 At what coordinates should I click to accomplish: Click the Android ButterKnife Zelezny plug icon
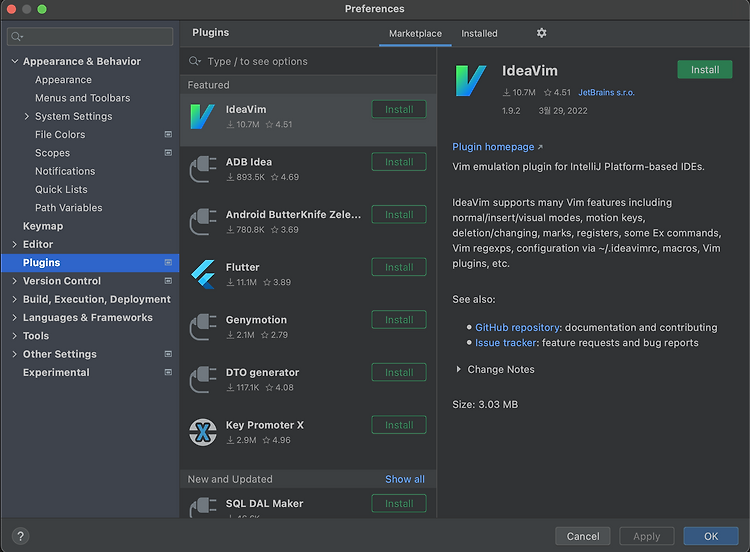[x=203, y=222]
